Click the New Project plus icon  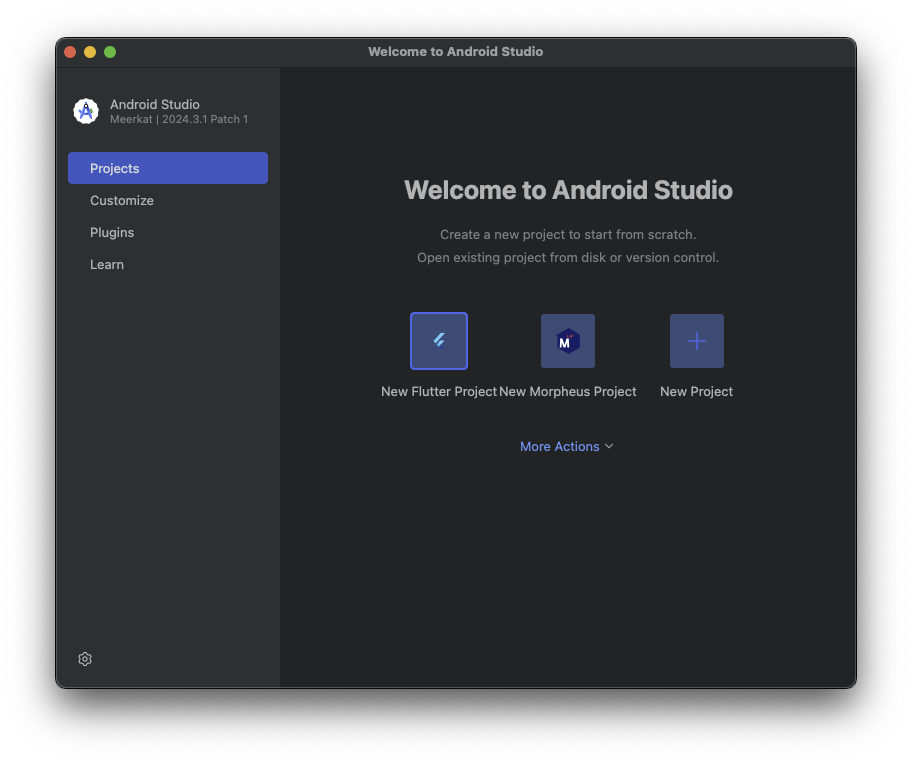[x=696, y=341]
